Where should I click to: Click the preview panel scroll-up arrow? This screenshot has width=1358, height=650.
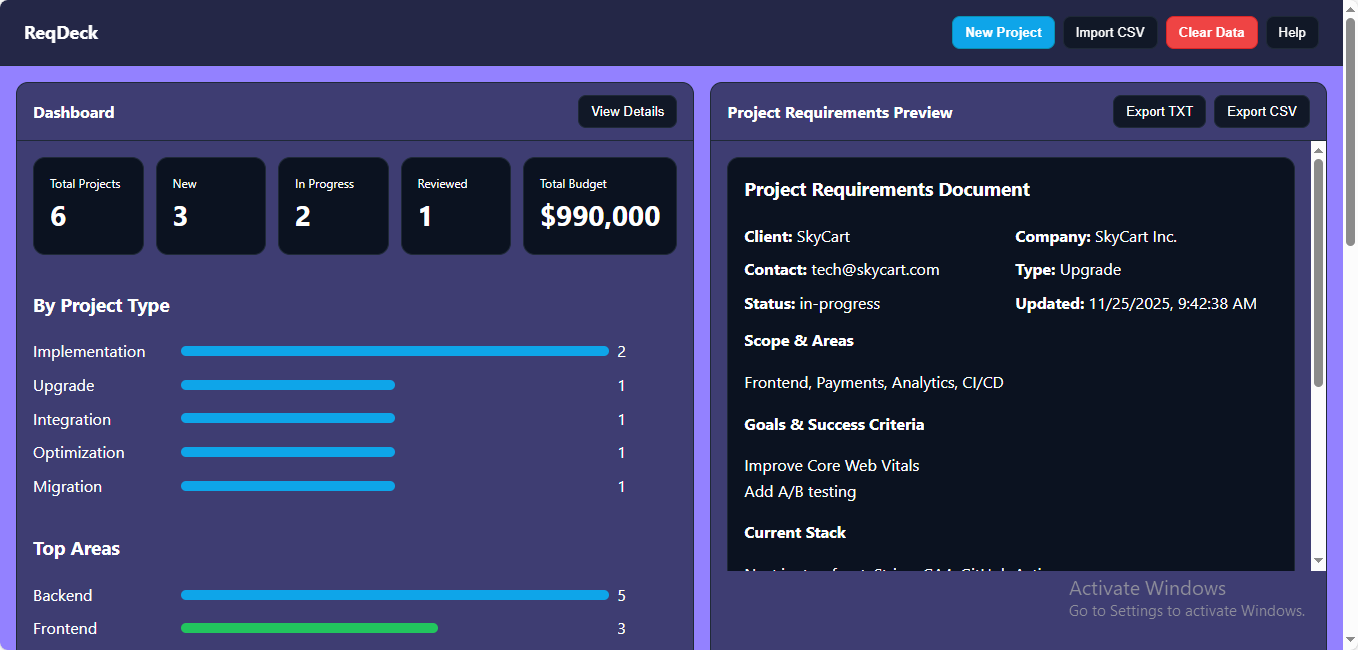tap(1318, 150)
